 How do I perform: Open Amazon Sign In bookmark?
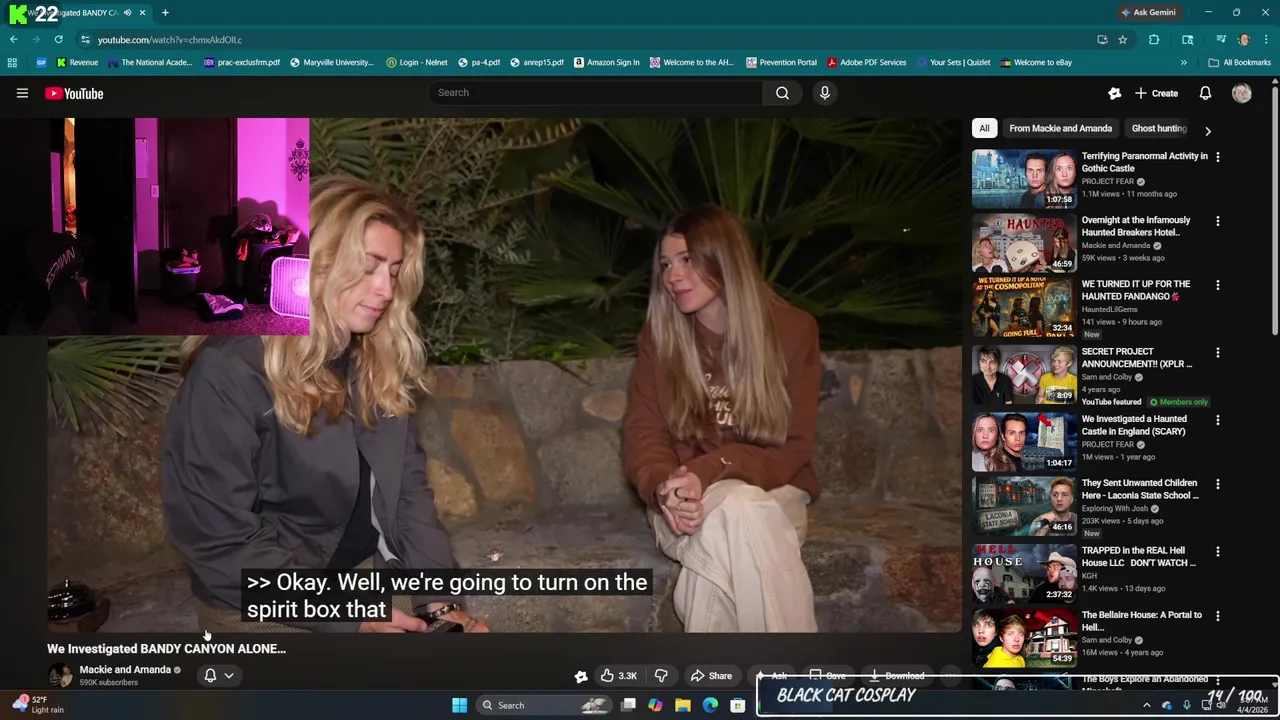point(607,62)
